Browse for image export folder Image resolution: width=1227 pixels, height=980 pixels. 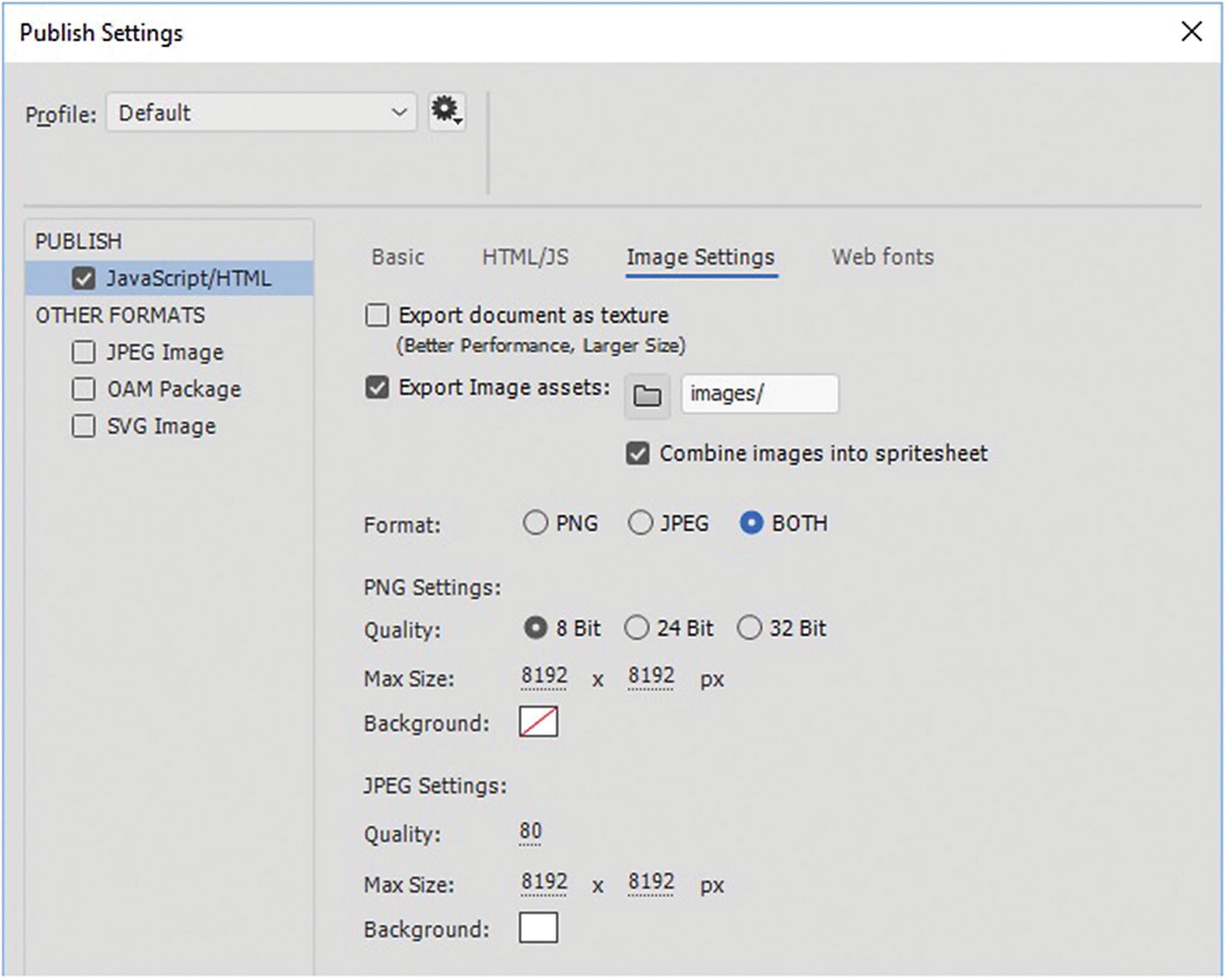click(x=647, y=395)
